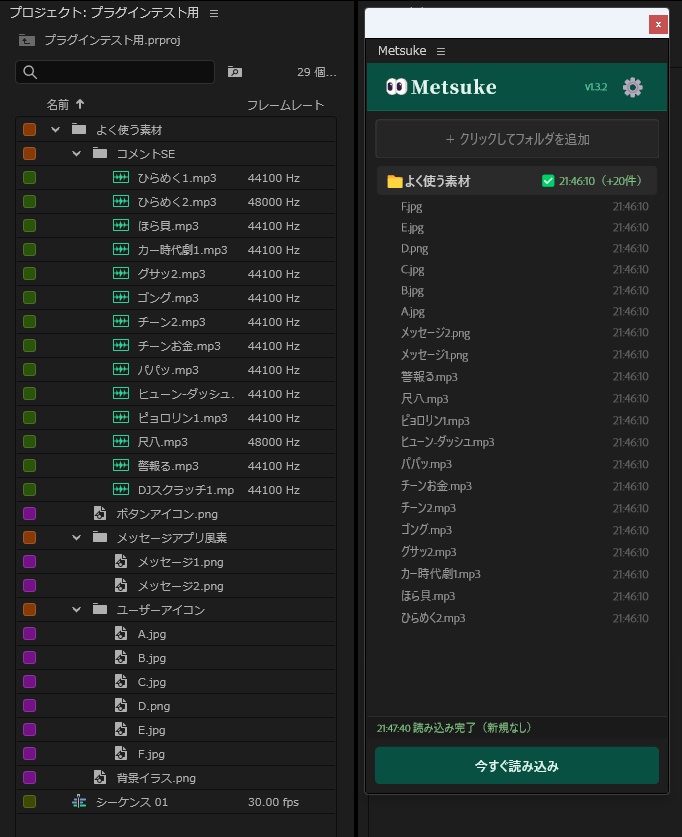Viewport: 682px width, 837px height.
Task: Collapse the メッセージアプリ風素 bin
Action: point(76,538)
